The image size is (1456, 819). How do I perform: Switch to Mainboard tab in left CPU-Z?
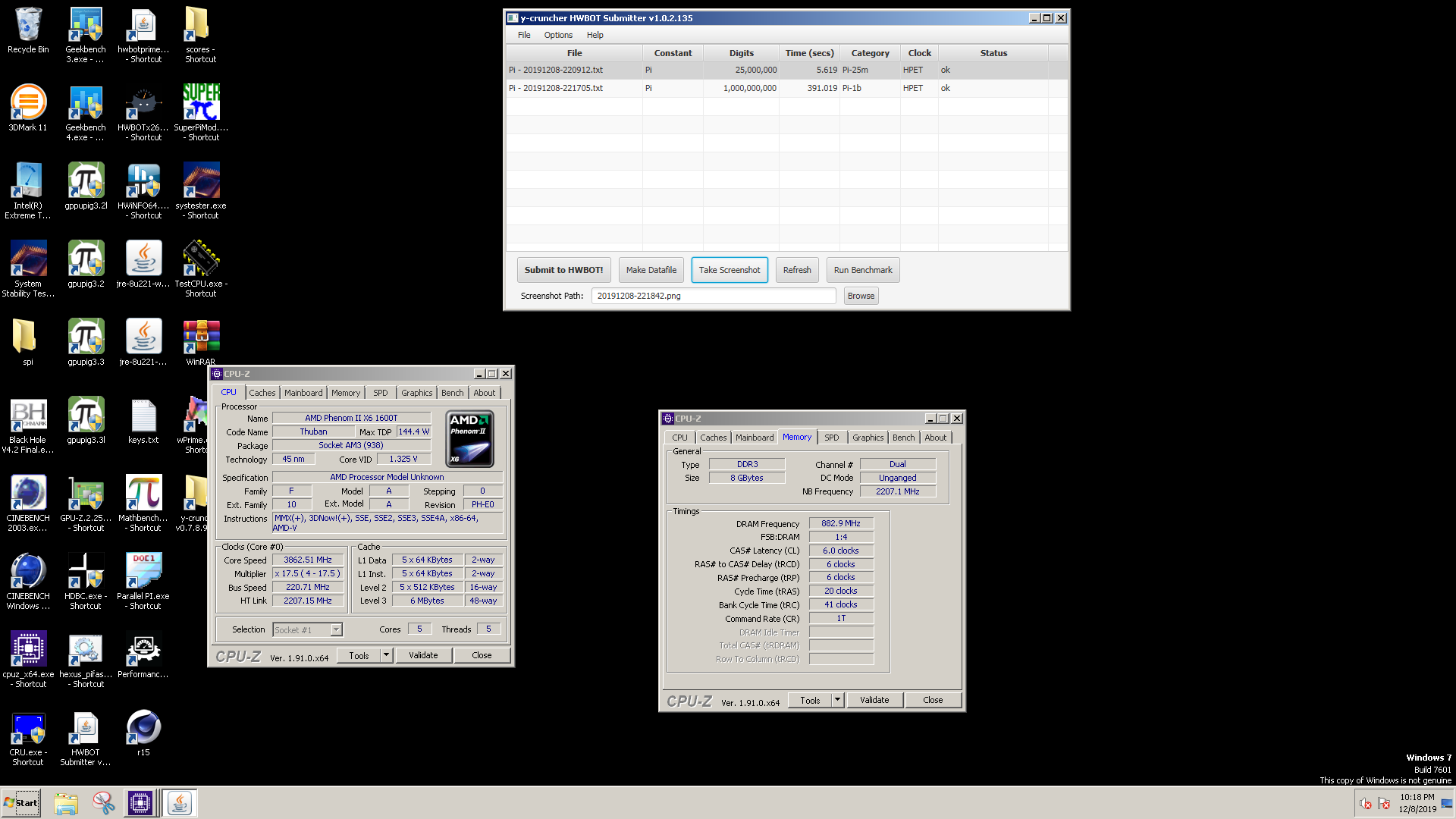[303, 393]
